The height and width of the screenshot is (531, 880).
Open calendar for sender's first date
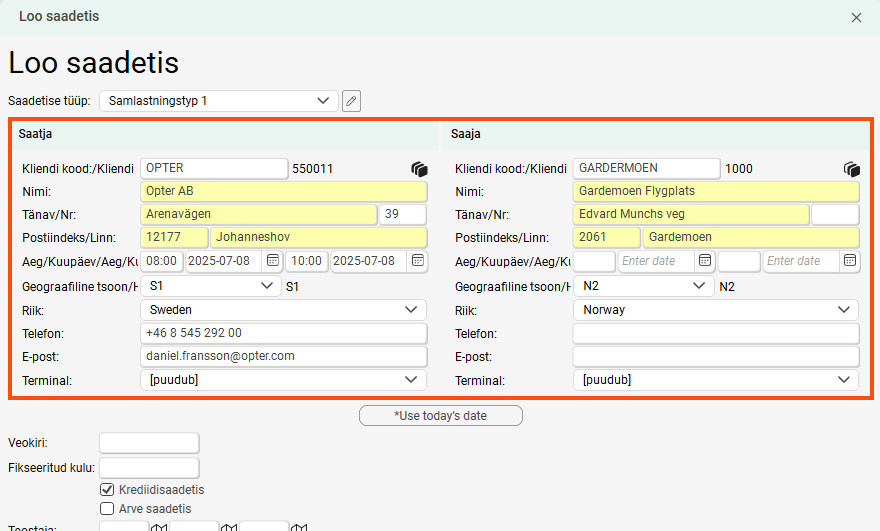(272, 261)
